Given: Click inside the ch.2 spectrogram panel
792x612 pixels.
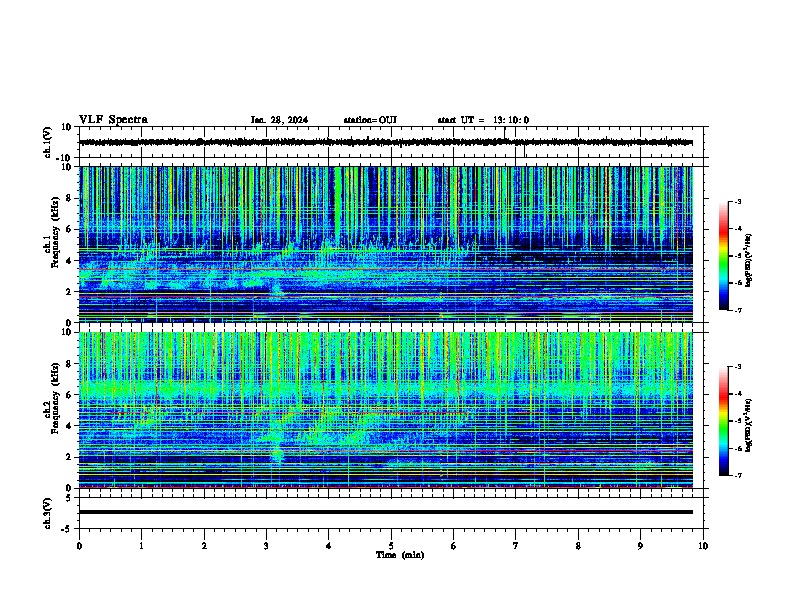Looking at the screenshot, I should pos(385,410).
